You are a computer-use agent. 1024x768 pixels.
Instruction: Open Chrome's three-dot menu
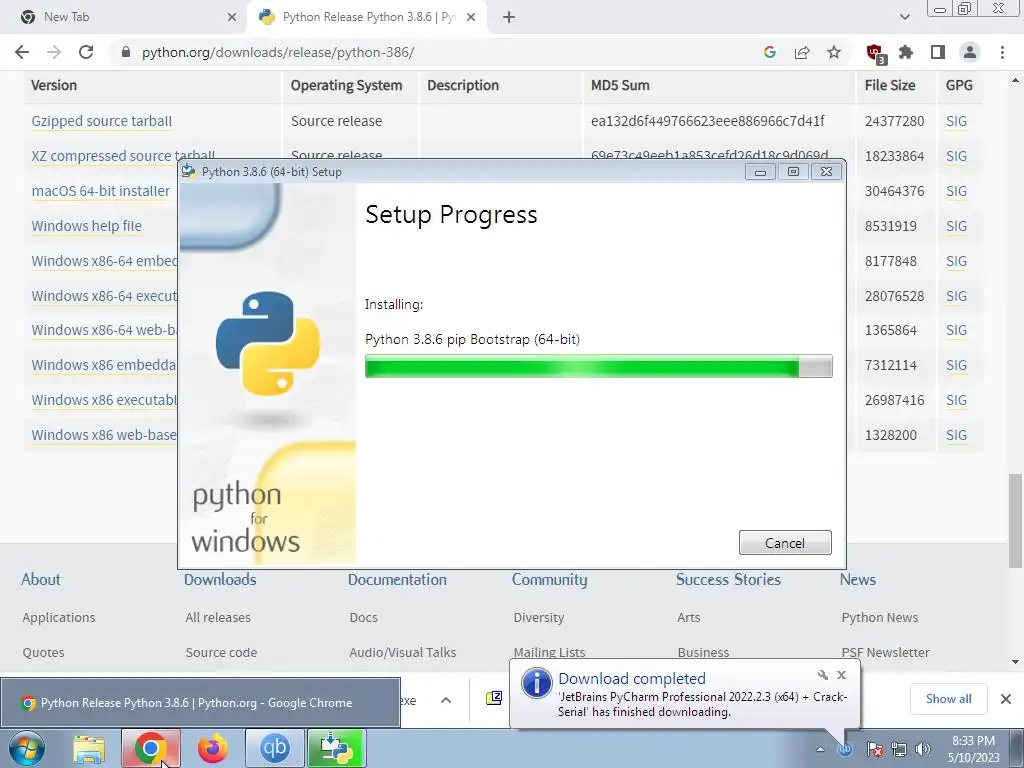[1002, 52]
